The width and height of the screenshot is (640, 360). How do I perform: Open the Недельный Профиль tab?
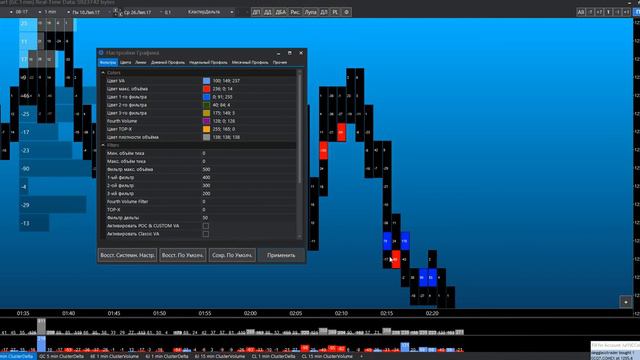pos(208,62)
